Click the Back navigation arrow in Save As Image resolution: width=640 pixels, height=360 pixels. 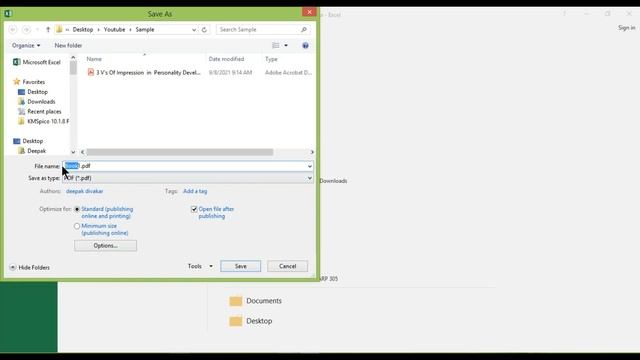click(13, 29)
